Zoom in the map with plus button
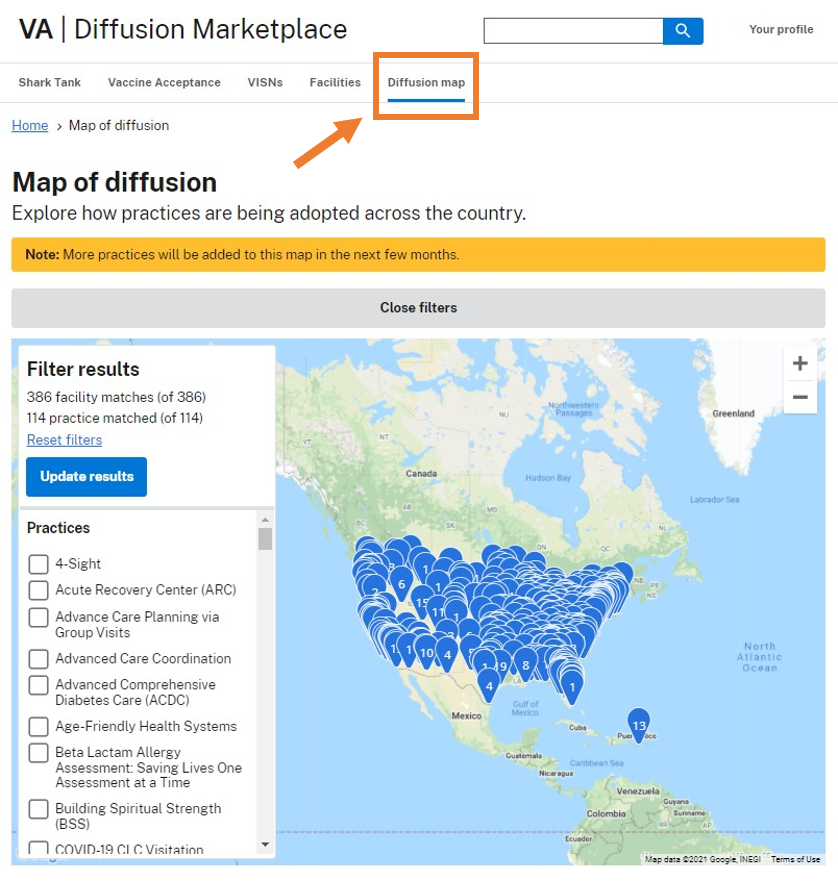Image resolution: width=838 pixels, height=881 pixels. coord(800,364)
